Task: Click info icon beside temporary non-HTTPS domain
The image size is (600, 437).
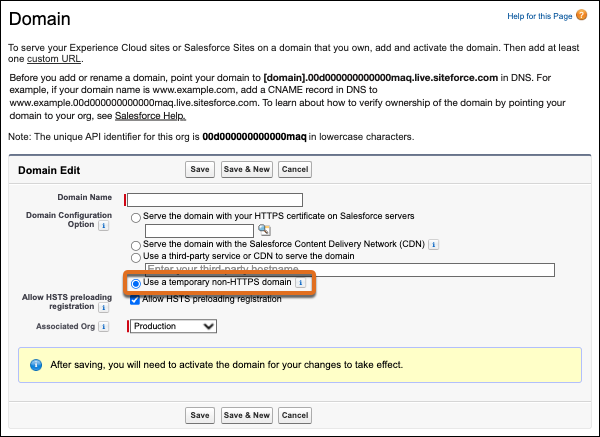Action: click(x=301, y=284)
